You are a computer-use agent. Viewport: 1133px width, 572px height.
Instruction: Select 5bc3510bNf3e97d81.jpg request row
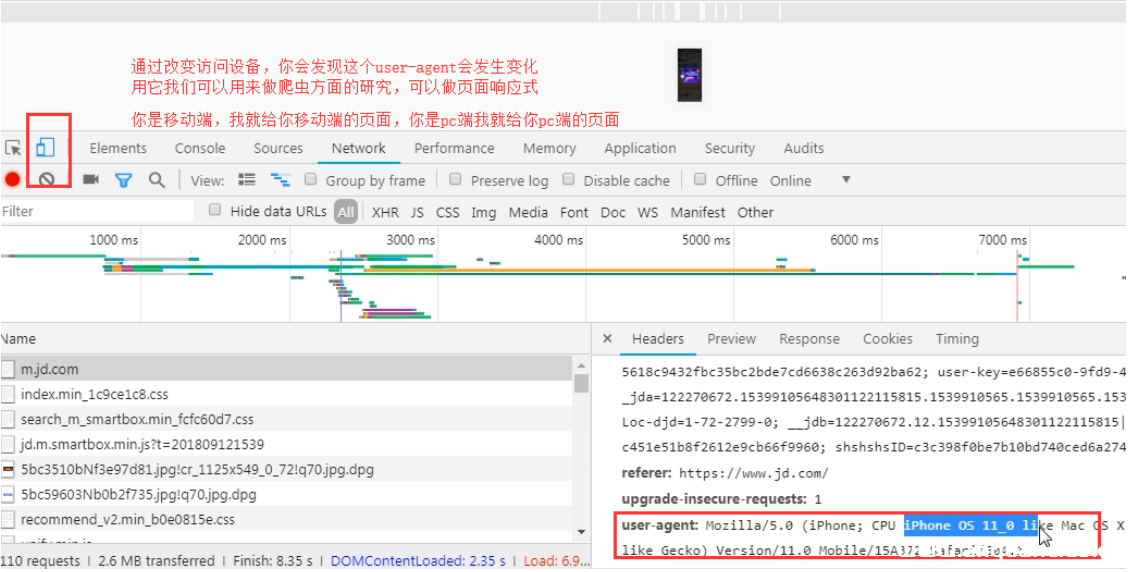287,469
